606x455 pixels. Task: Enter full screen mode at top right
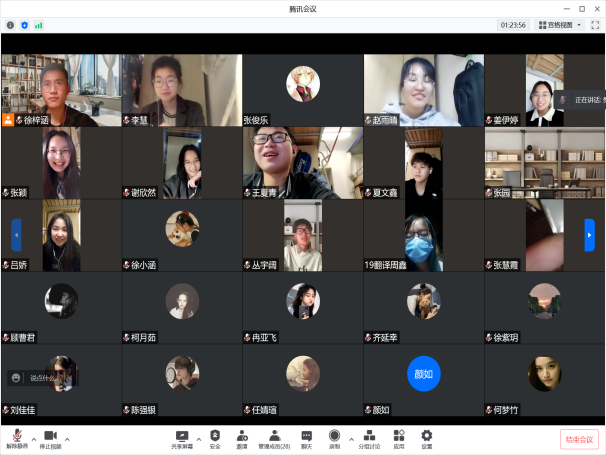point(595,24)
